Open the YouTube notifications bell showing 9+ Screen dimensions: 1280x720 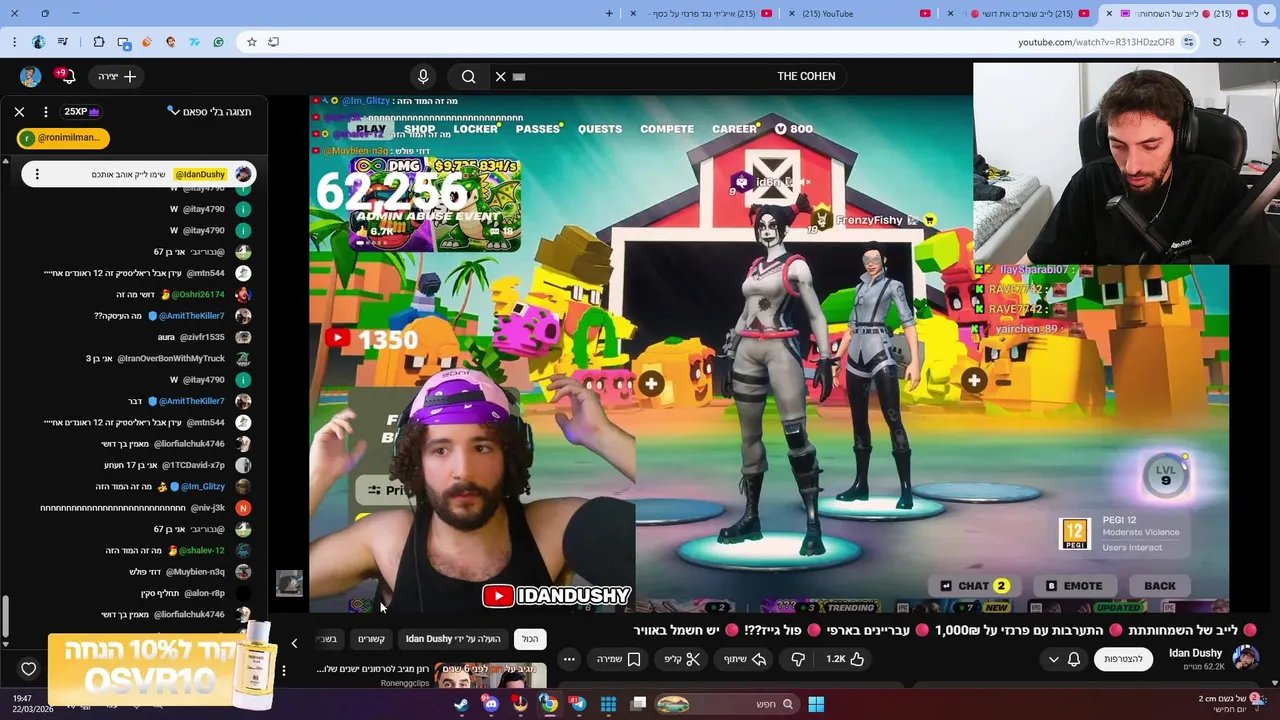[68, 76]
